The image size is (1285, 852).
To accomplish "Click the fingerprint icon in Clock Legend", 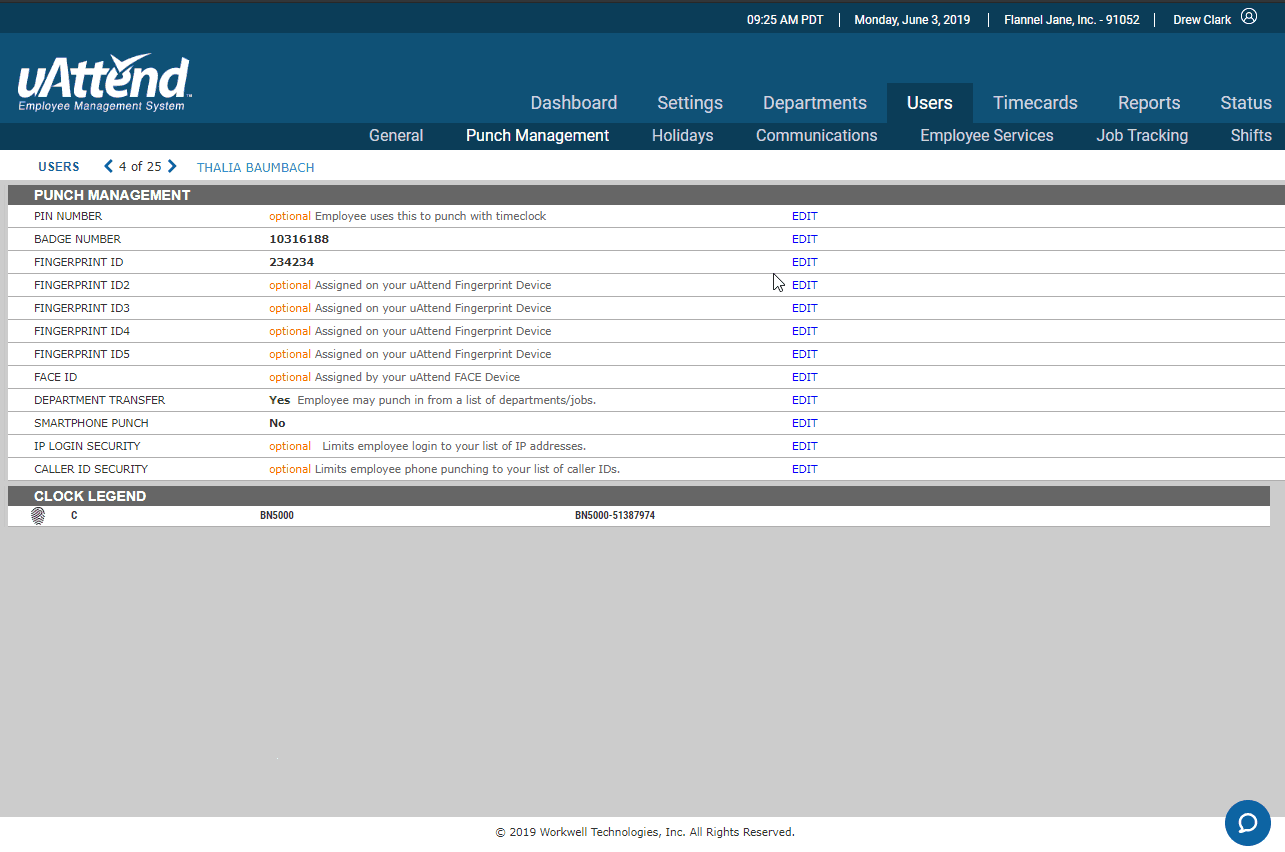I will [39, 516].
